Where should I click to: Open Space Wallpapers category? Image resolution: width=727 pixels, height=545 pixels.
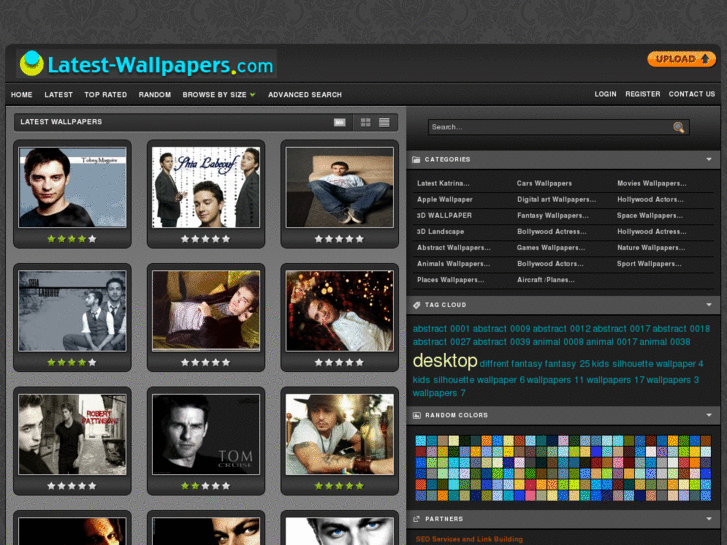tap(650, 216)
